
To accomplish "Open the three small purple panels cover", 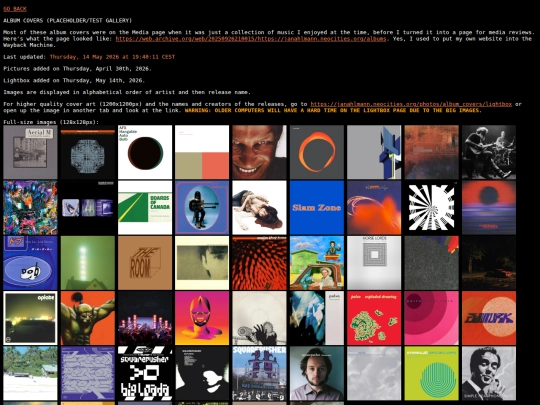I will point(88,208).
